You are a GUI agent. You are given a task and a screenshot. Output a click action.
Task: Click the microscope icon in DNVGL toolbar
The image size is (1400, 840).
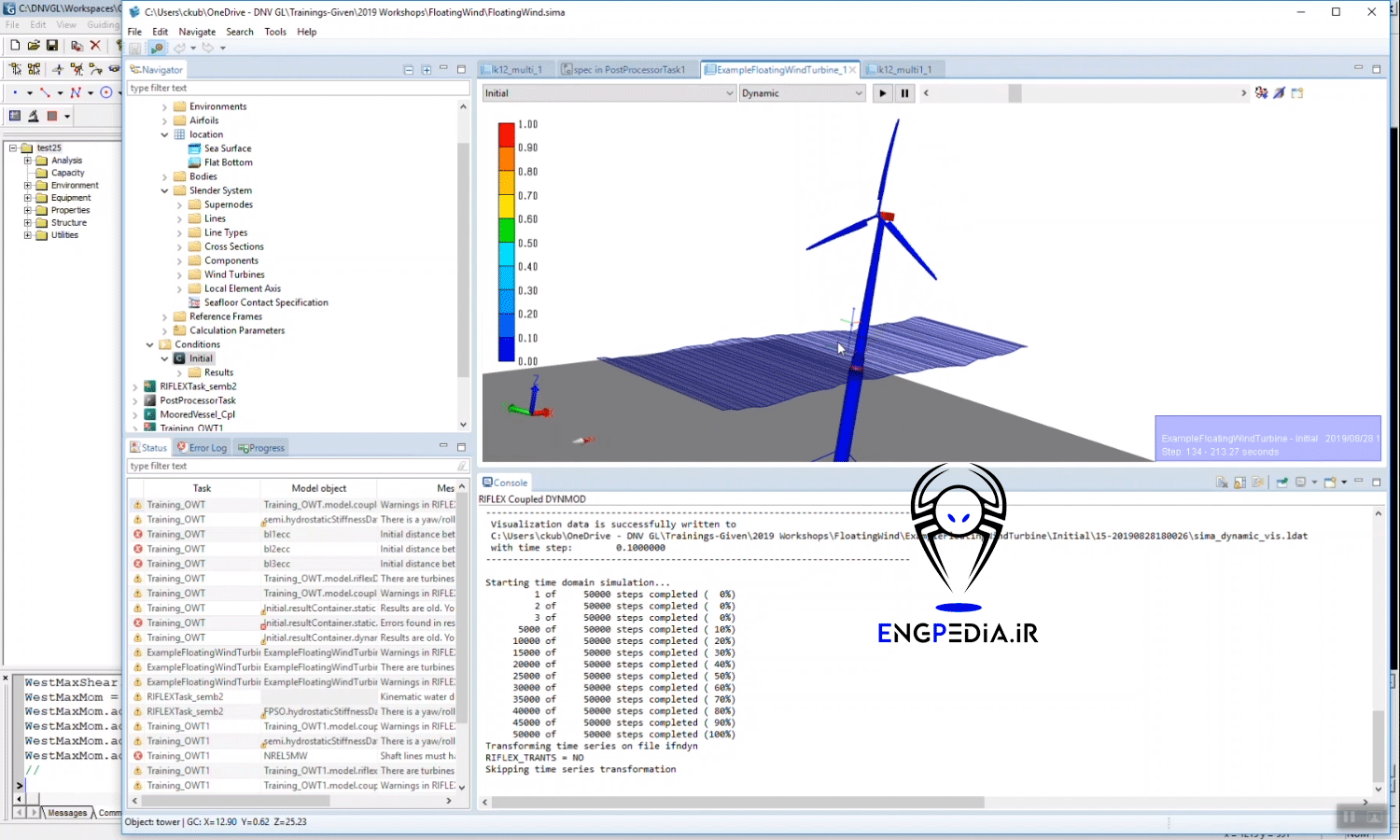34,116
